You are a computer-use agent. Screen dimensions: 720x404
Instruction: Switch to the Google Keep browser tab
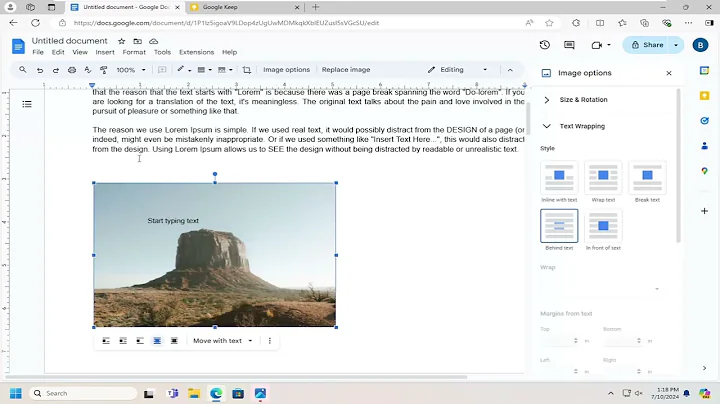point(245,7)
